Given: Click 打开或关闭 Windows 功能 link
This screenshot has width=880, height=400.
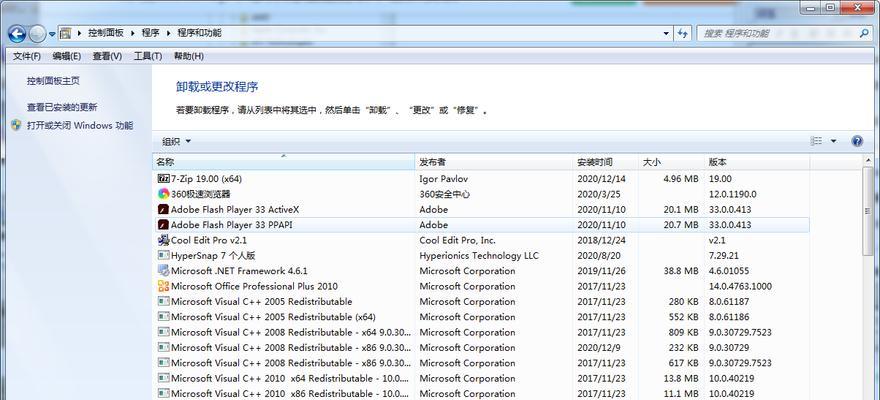Looking at the screenshot, I should [79, 126].
